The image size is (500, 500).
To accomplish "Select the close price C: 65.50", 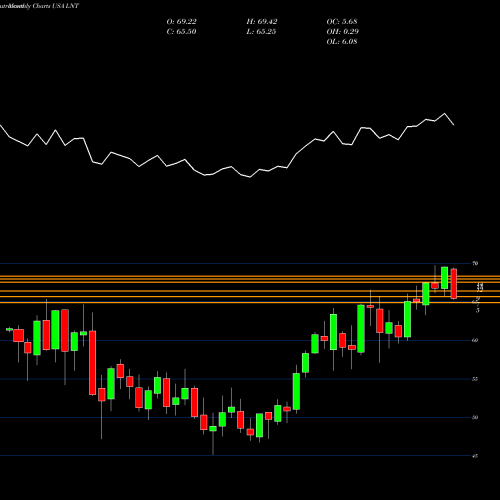I will (x=181, y=32).
